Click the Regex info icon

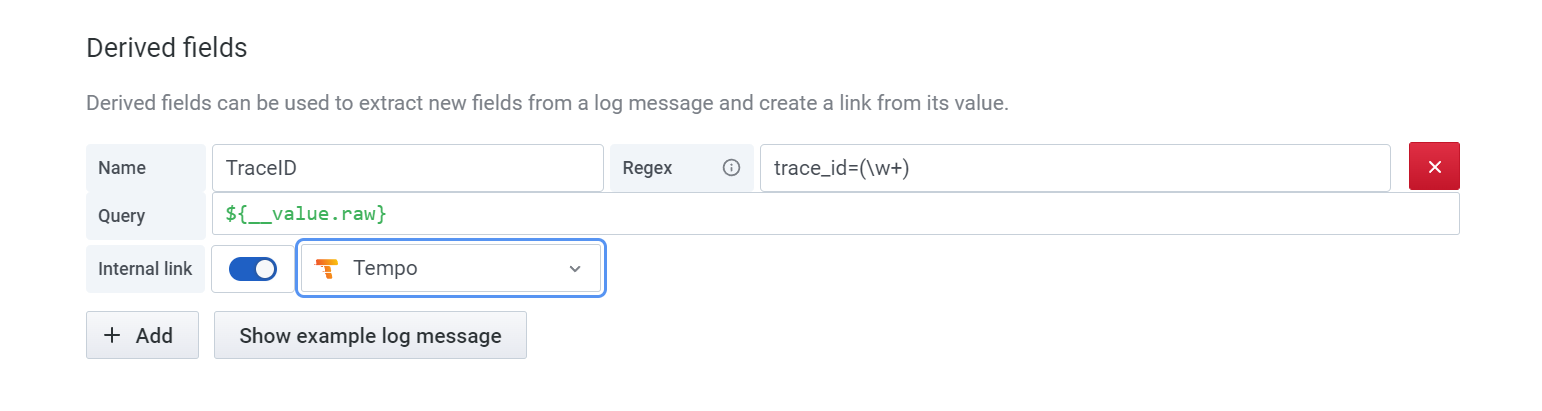[731, 168]
